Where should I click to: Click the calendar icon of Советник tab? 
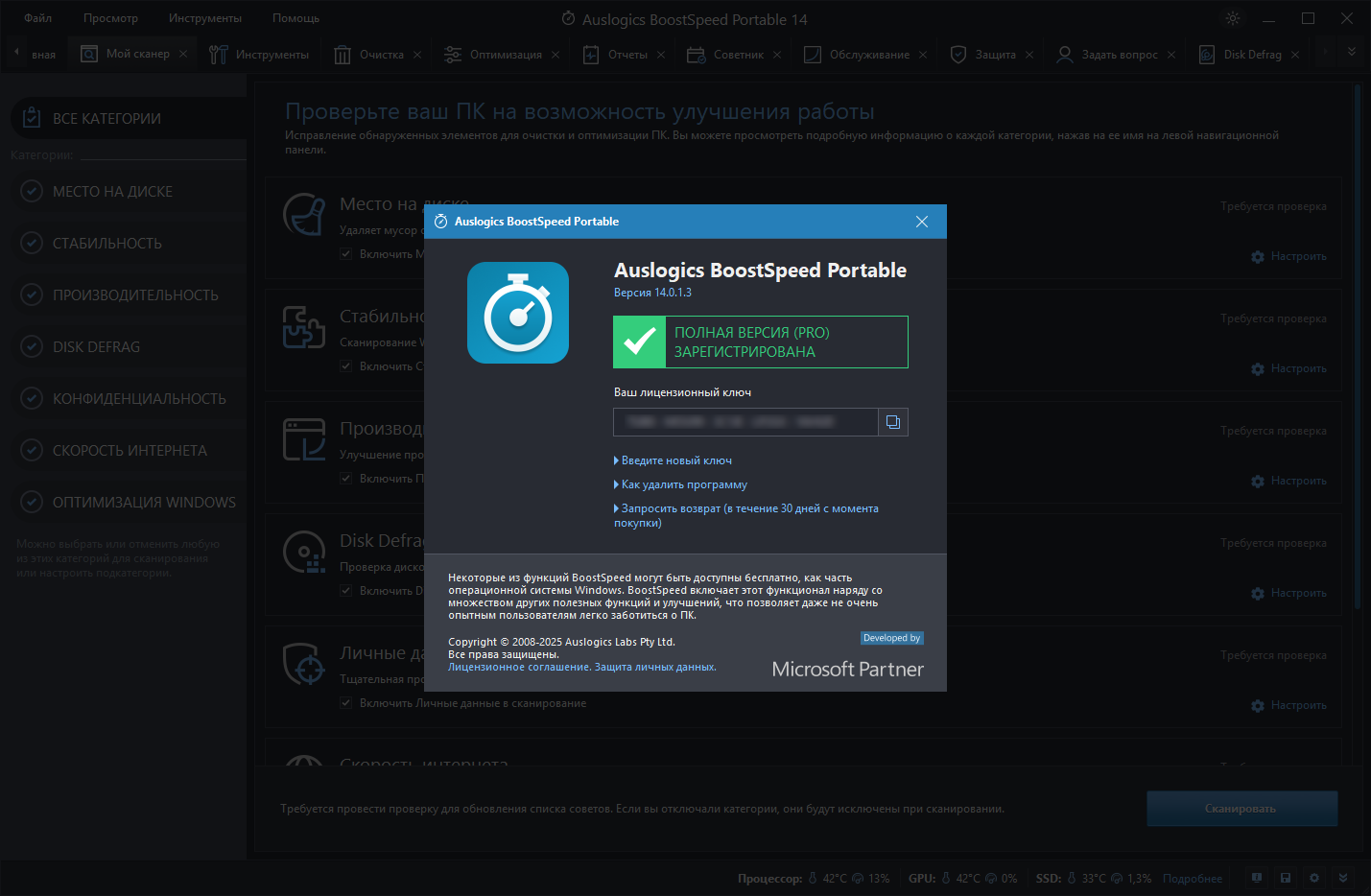click(x=697, y=55)
